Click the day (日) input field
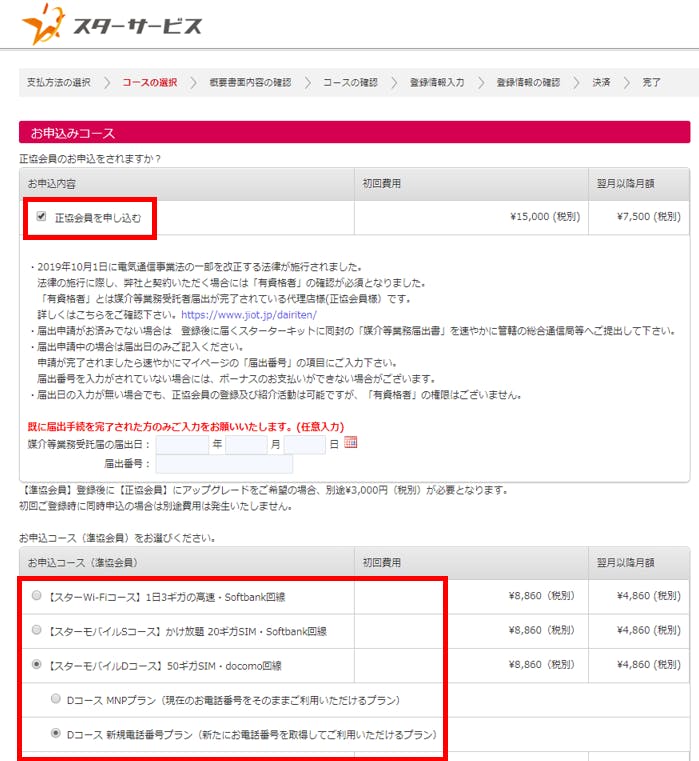The height and width of the screenshot is (761, 699). [304, 445]
